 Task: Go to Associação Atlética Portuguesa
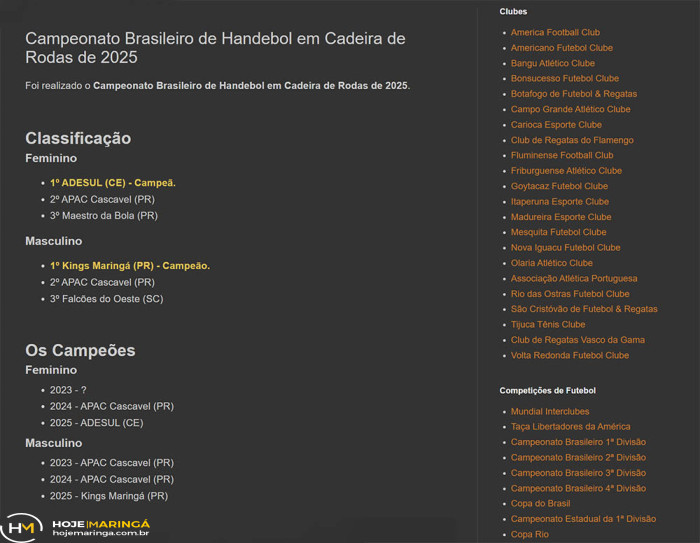[574, 278]
